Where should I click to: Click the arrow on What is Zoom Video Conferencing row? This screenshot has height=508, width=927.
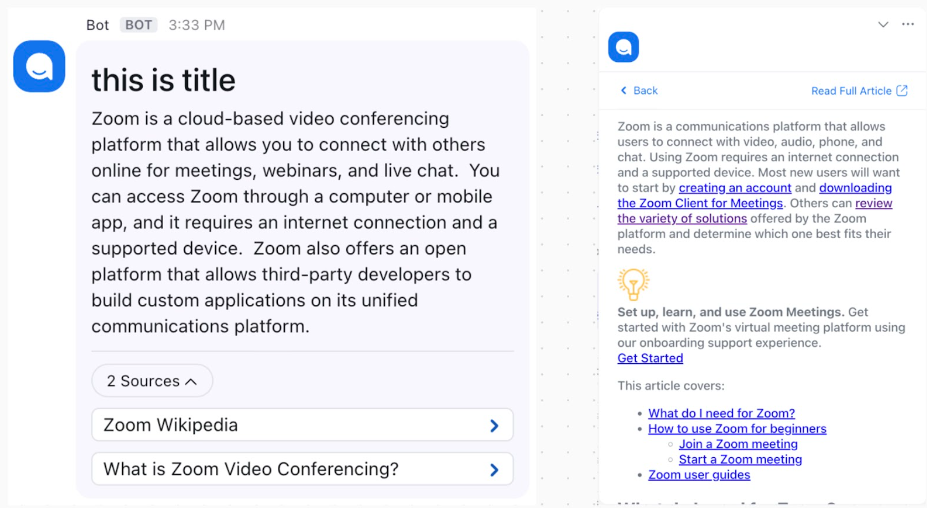point(494,470)
